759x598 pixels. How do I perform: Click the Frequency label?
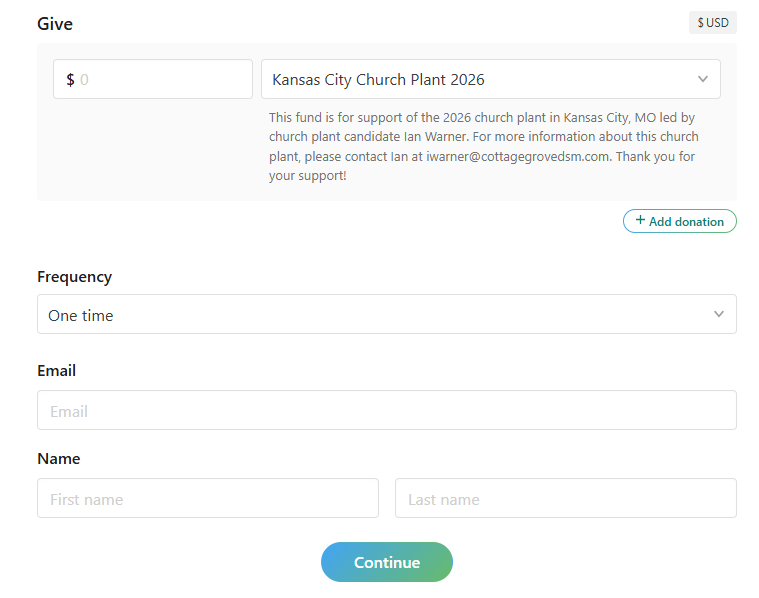(75, 277)
